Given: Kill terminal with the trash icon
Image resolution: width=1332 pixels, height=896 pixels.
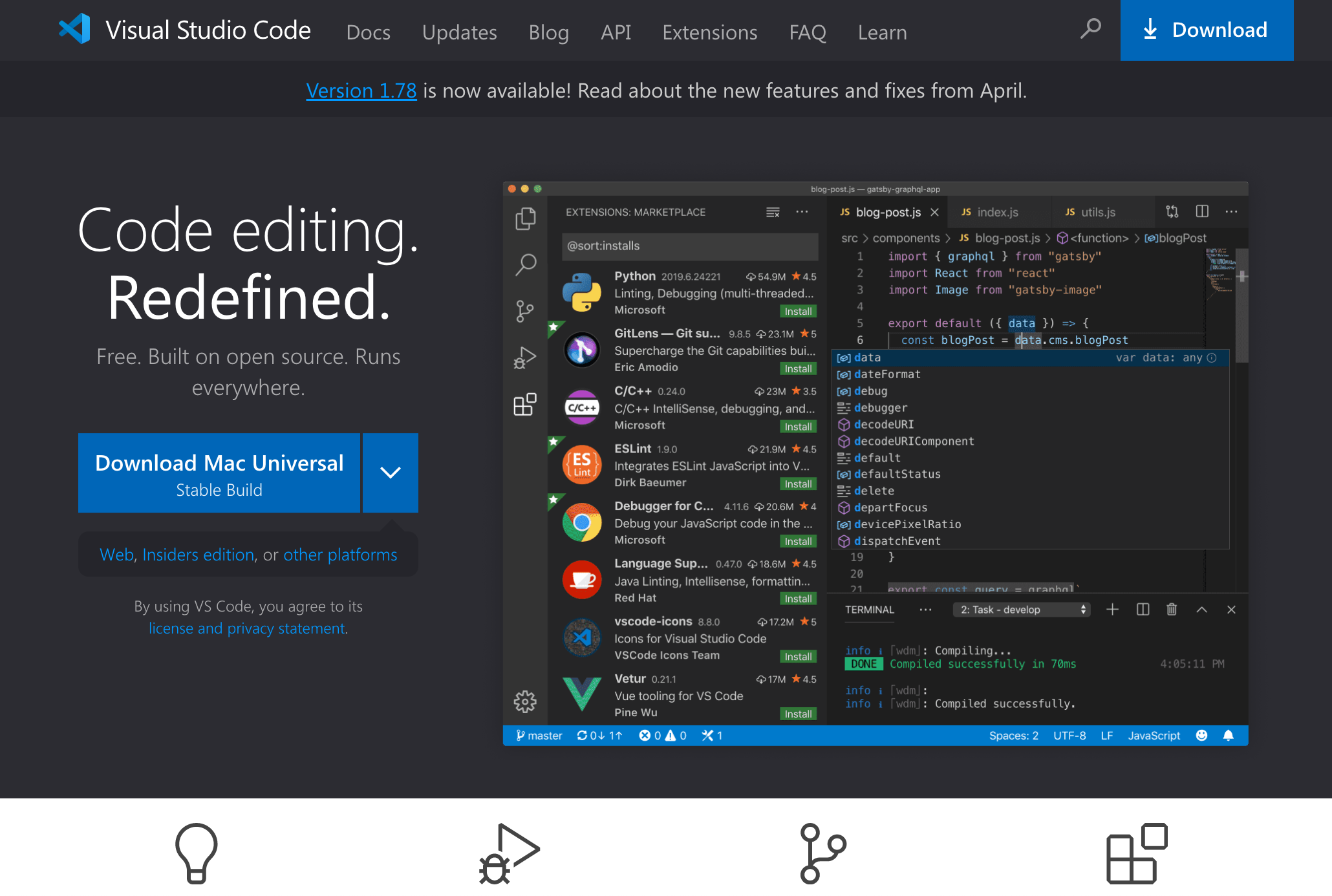Looking at the screenshot, I should click(1172, 610).
